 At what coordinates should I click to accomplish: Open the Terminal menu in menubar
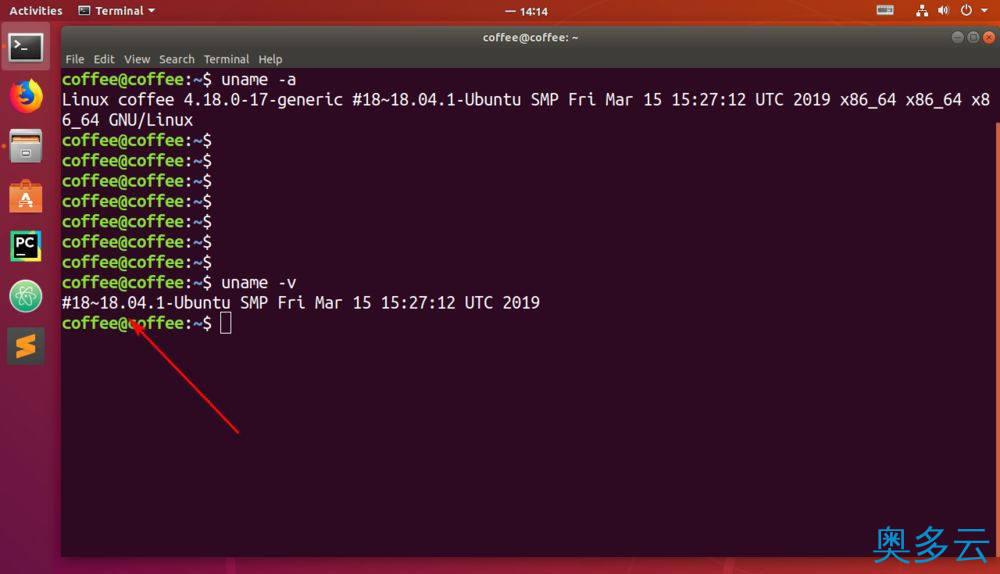click(226, 59)
